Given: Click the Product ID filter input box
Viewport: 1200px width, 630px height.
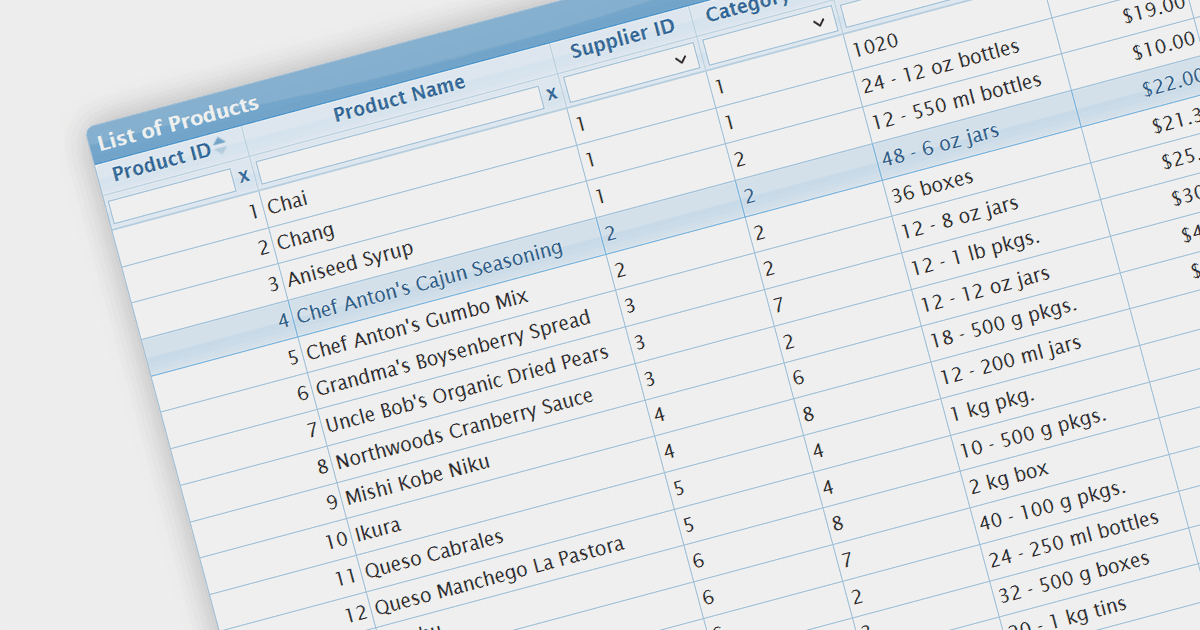Looking at the screenshot, I should [172, 198].
